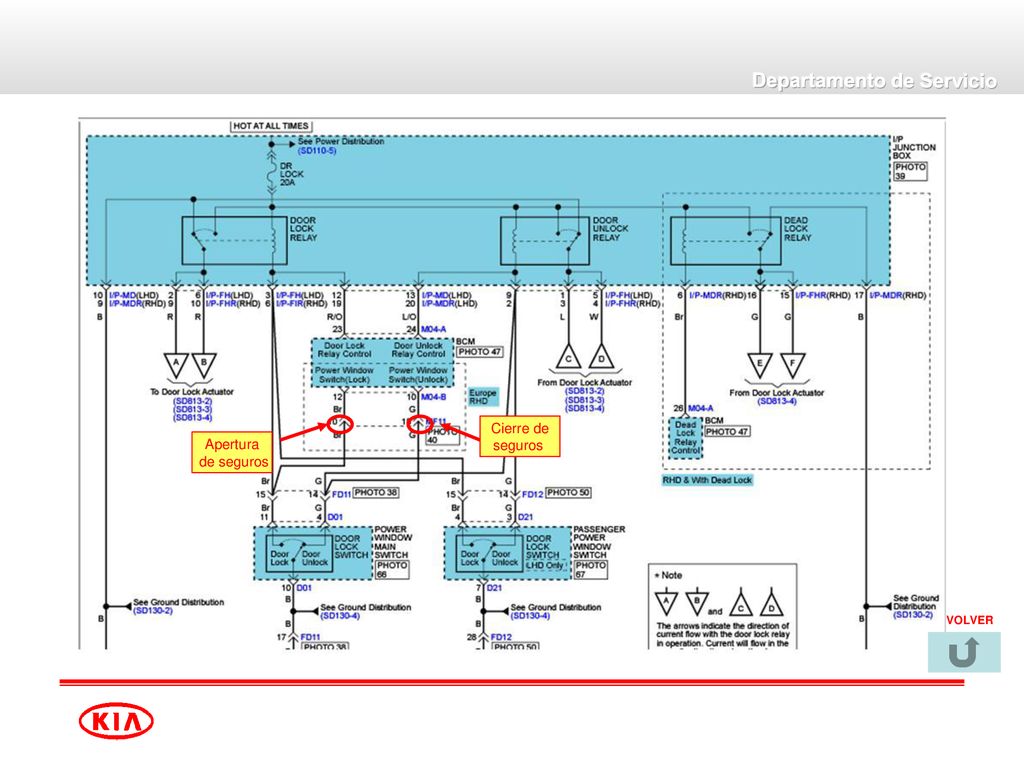Click 'Door Unlock Relay Control' in the BCM block
This screenshot has width=1024, height=768.
(x=418, y=349)
